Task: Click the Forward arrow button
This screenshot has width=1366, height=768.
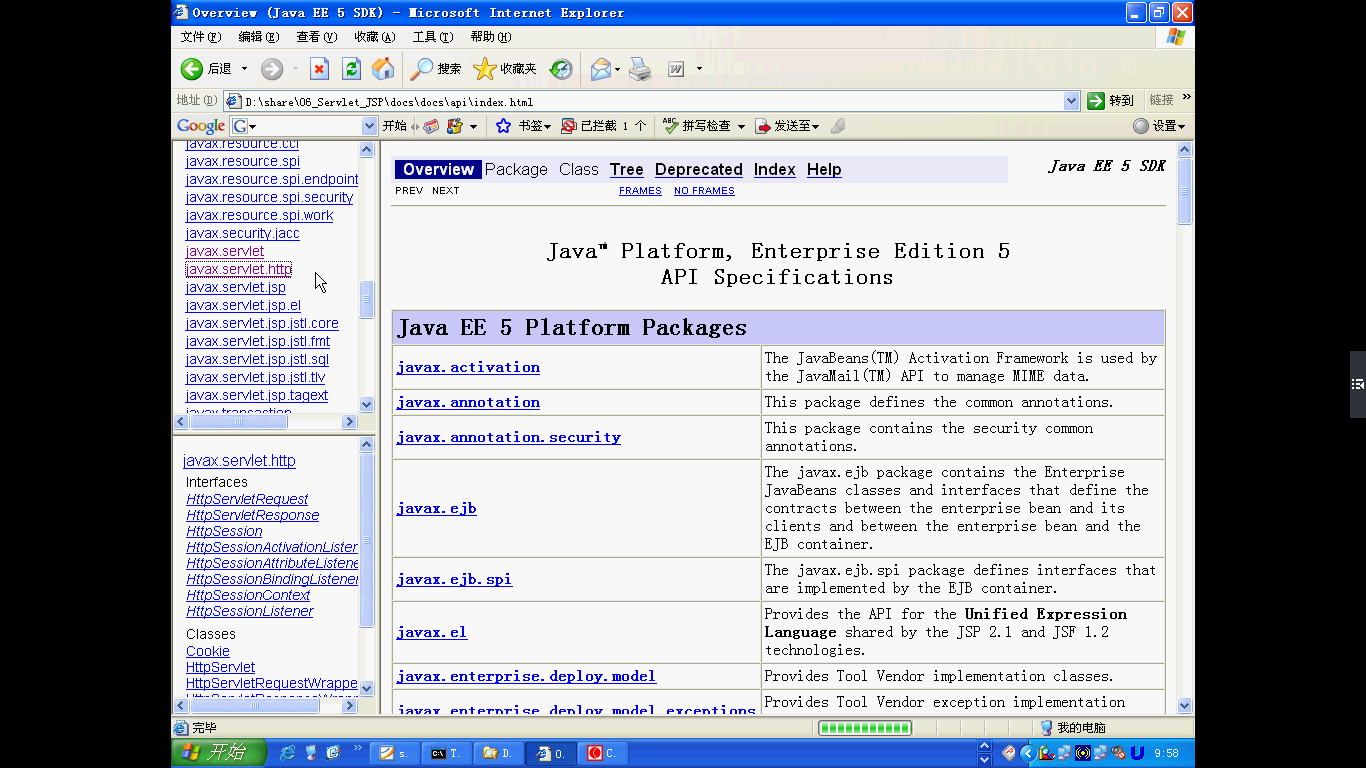Action: pos(271,69)
